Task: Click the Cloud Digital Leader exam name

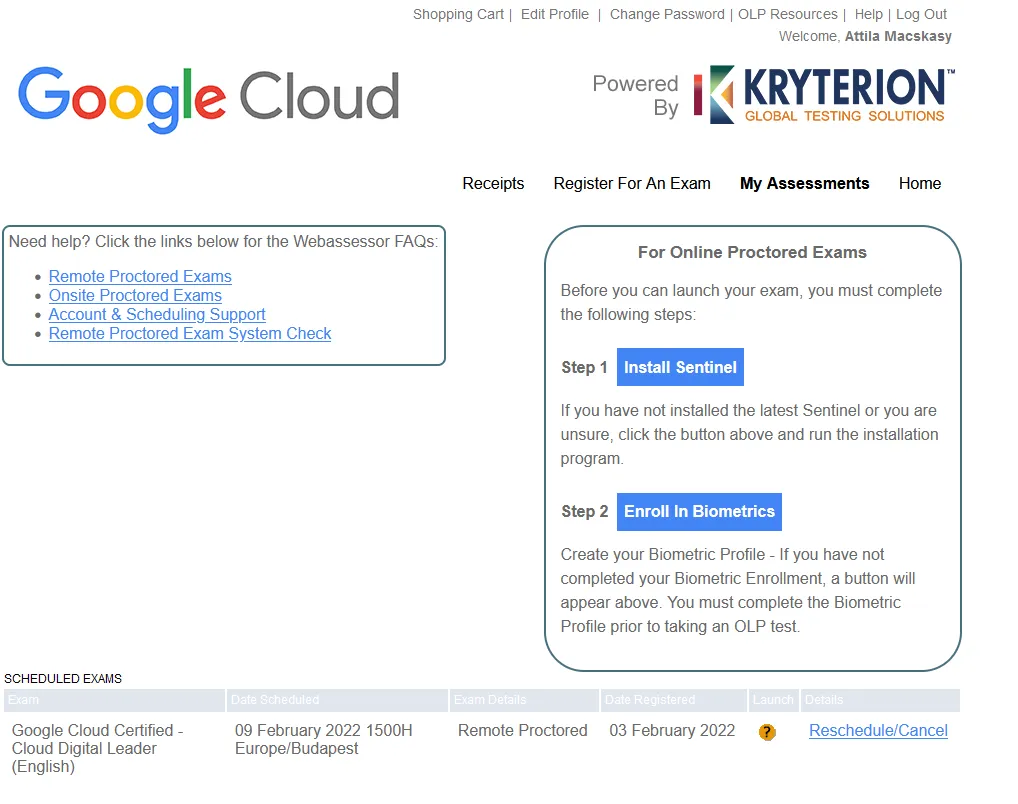Action: click(x=97, y=748)
